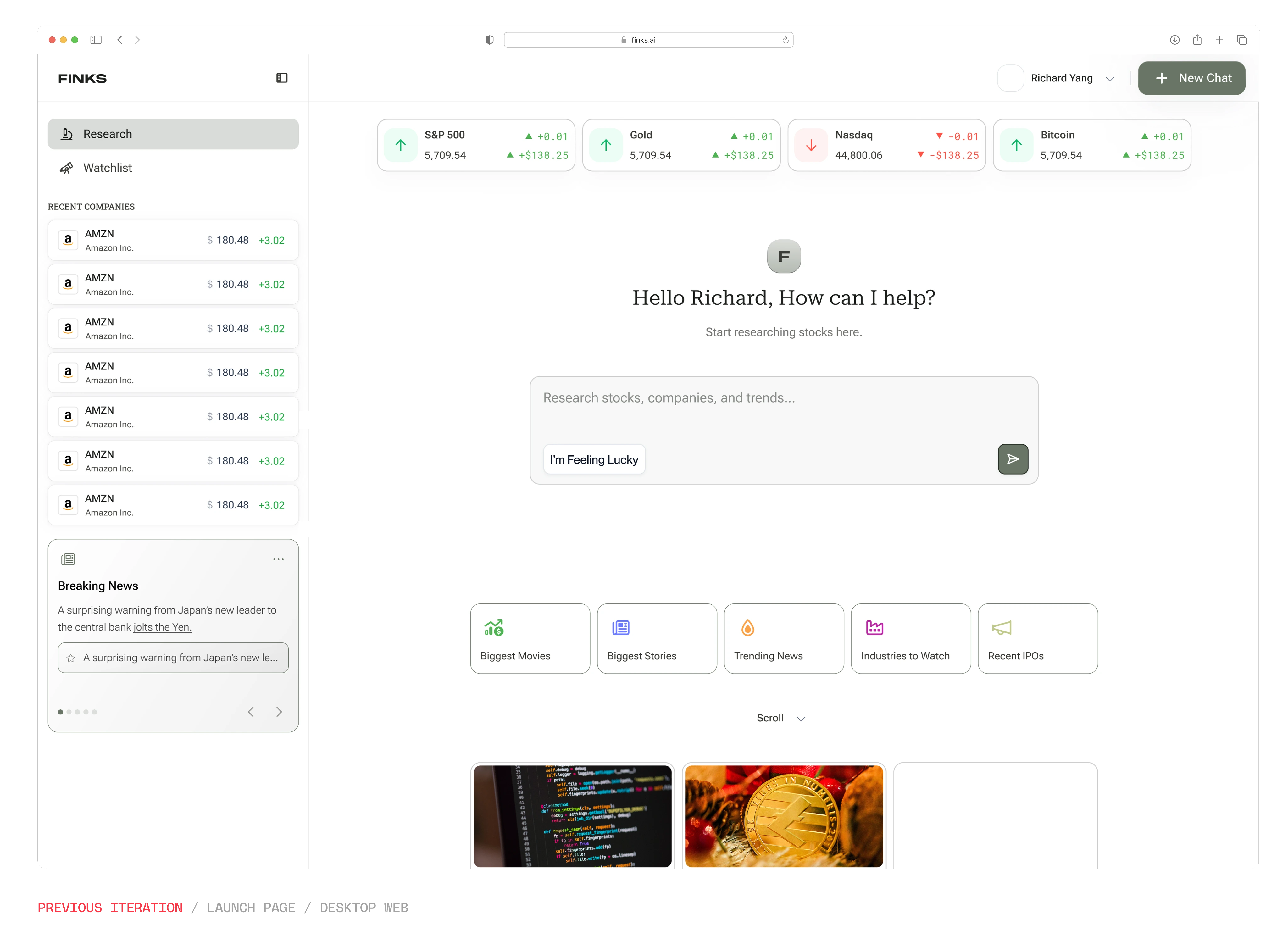Reload page via address bar icon
This screenshot has width=1288, height=939.
785,40
